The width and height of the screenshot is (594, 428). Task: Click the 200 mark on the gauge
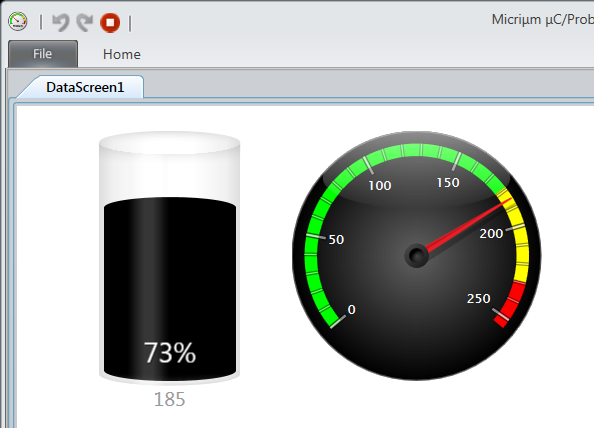point(491,234)
